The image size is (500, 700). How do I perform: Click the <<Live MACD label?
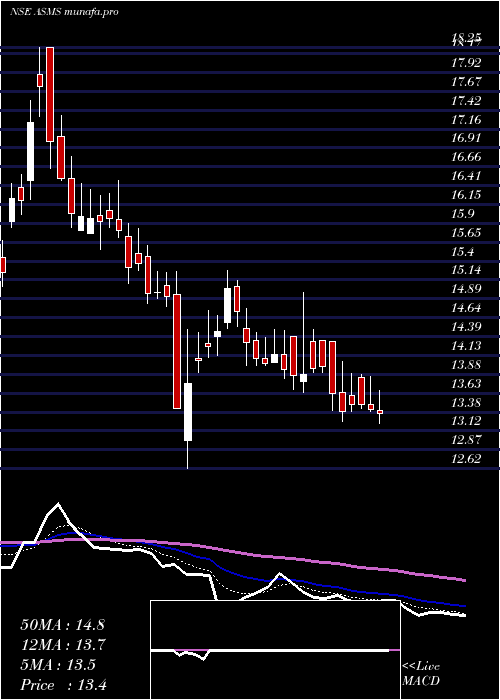421,674
